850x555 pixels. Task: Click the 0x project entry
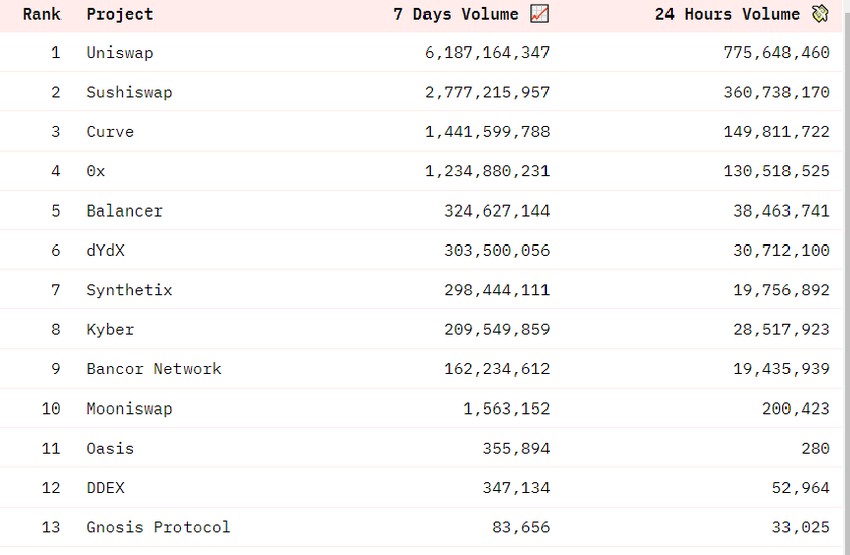tap(96, 171)
